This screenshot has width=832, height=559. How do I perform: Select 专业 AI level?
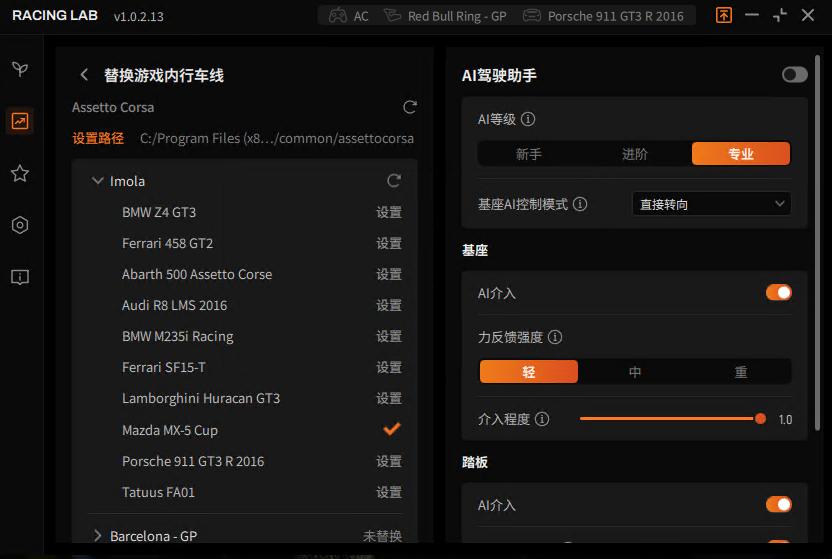pos(741,154)
